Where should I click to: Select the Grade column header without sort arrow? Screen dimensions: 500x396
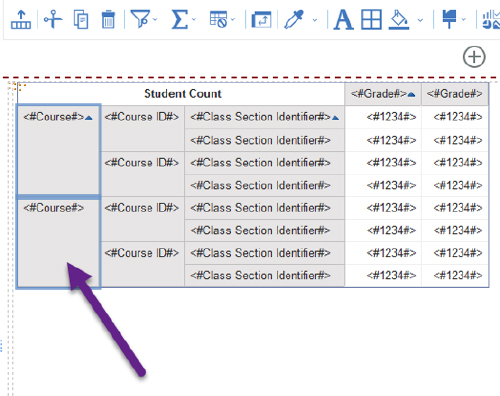pyautogui.click(x=455, y=94)
